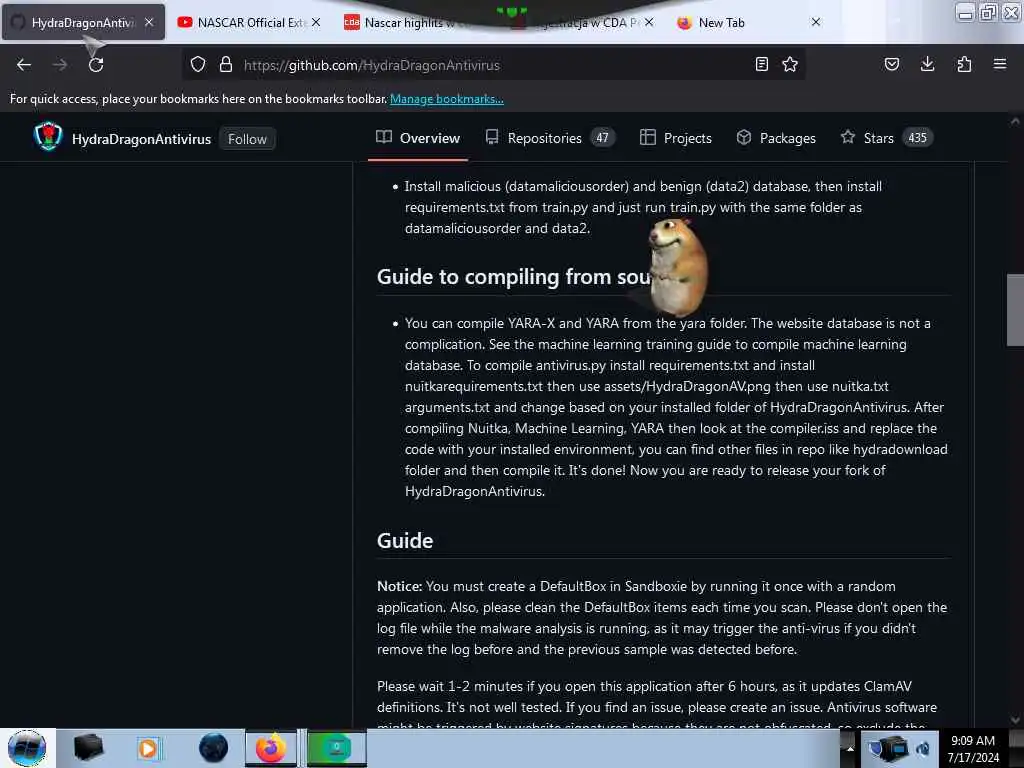Open the tracking protection shield icon
Screen dimensions: 1024x768
[x=198, y=65]
